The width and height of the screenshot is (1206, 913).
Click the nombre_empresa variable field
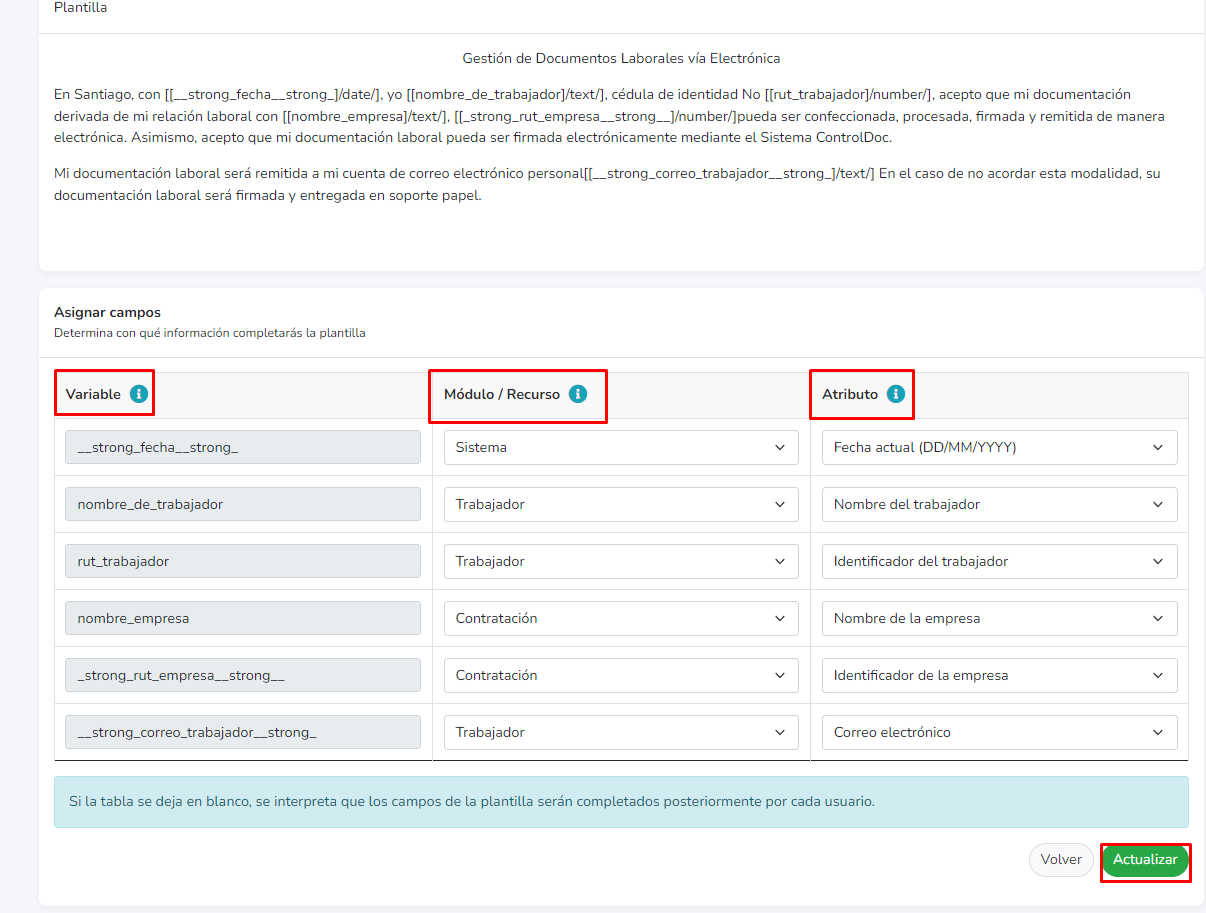[243, 618]
